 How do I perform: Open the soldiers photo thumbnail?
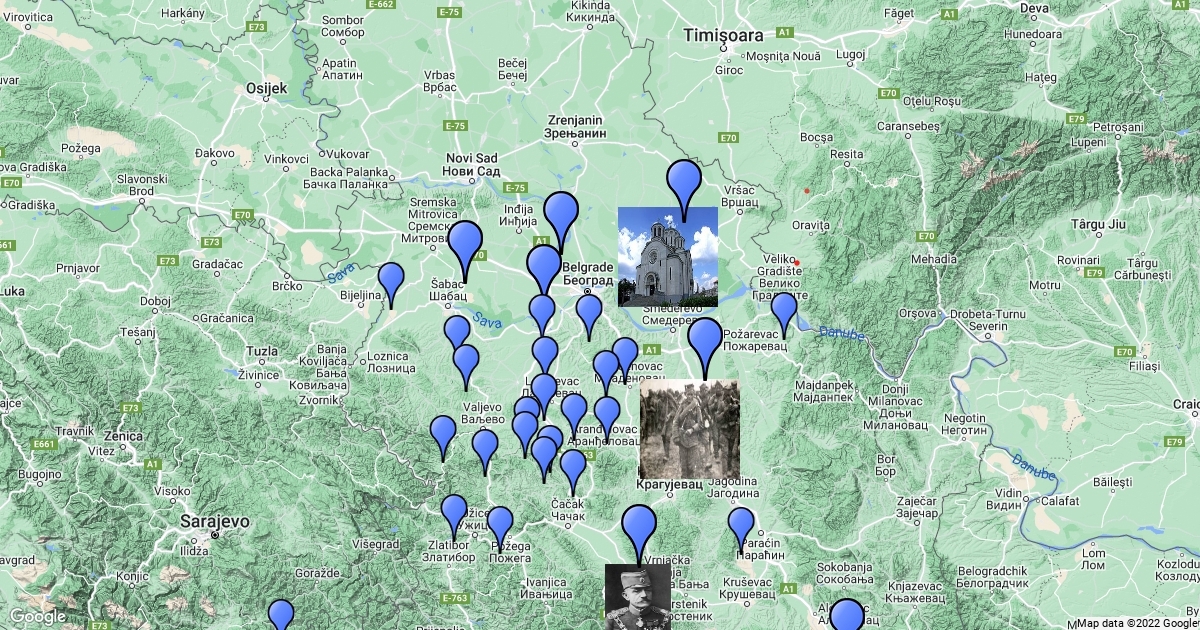(x=689, y=430)
